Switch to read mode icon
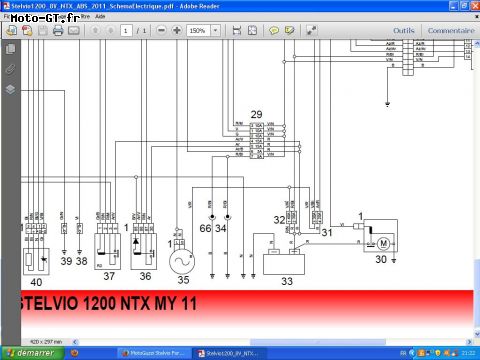480x360 pixels. coord(311,31)
